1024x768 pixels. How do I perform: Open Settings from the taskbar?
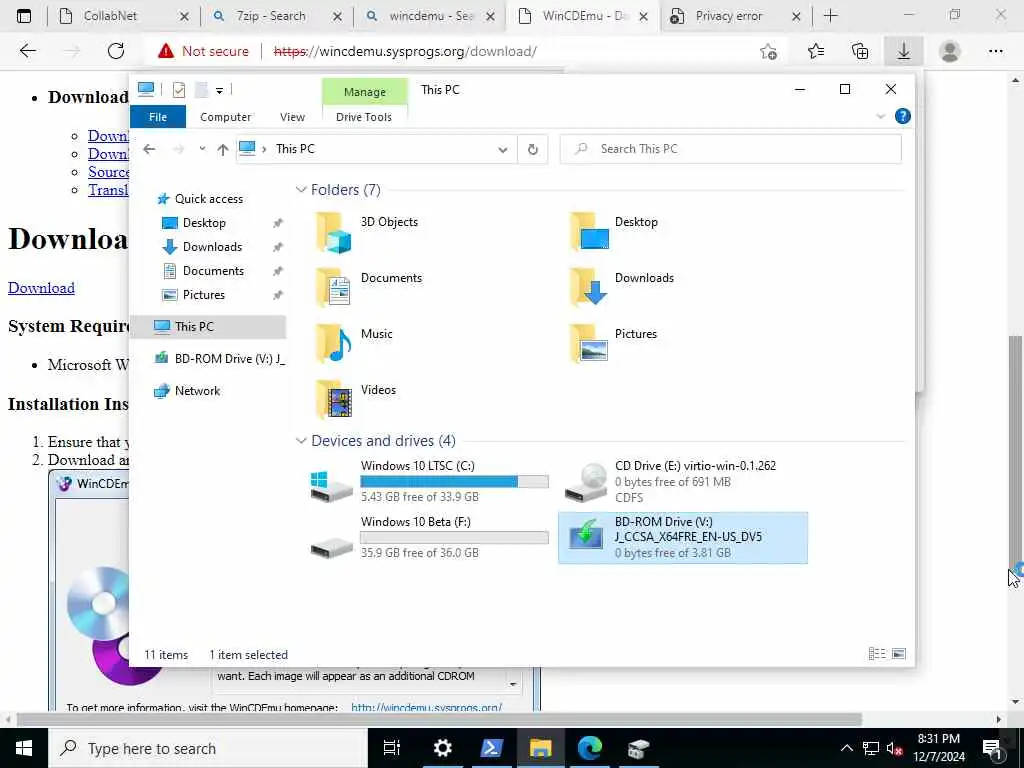pos(442,748)
